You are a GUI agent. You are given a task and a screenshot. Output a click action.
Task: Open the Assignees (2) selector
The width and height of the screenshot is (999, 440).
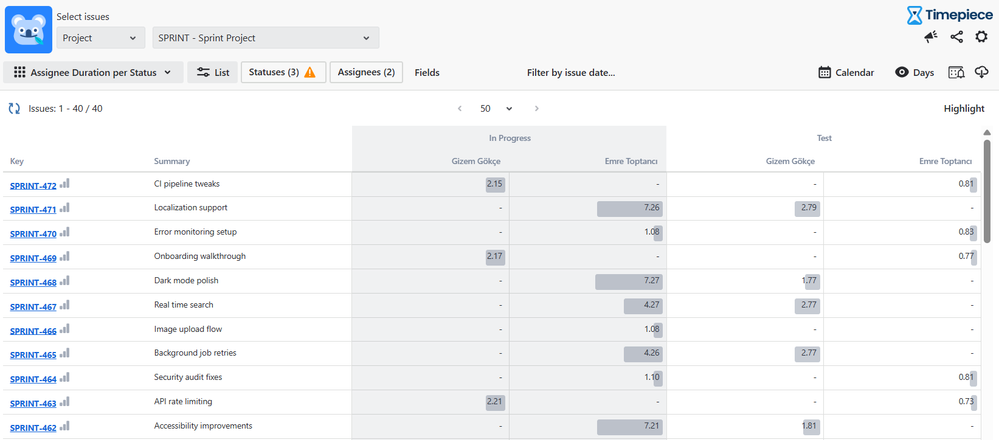coord(366,72)
